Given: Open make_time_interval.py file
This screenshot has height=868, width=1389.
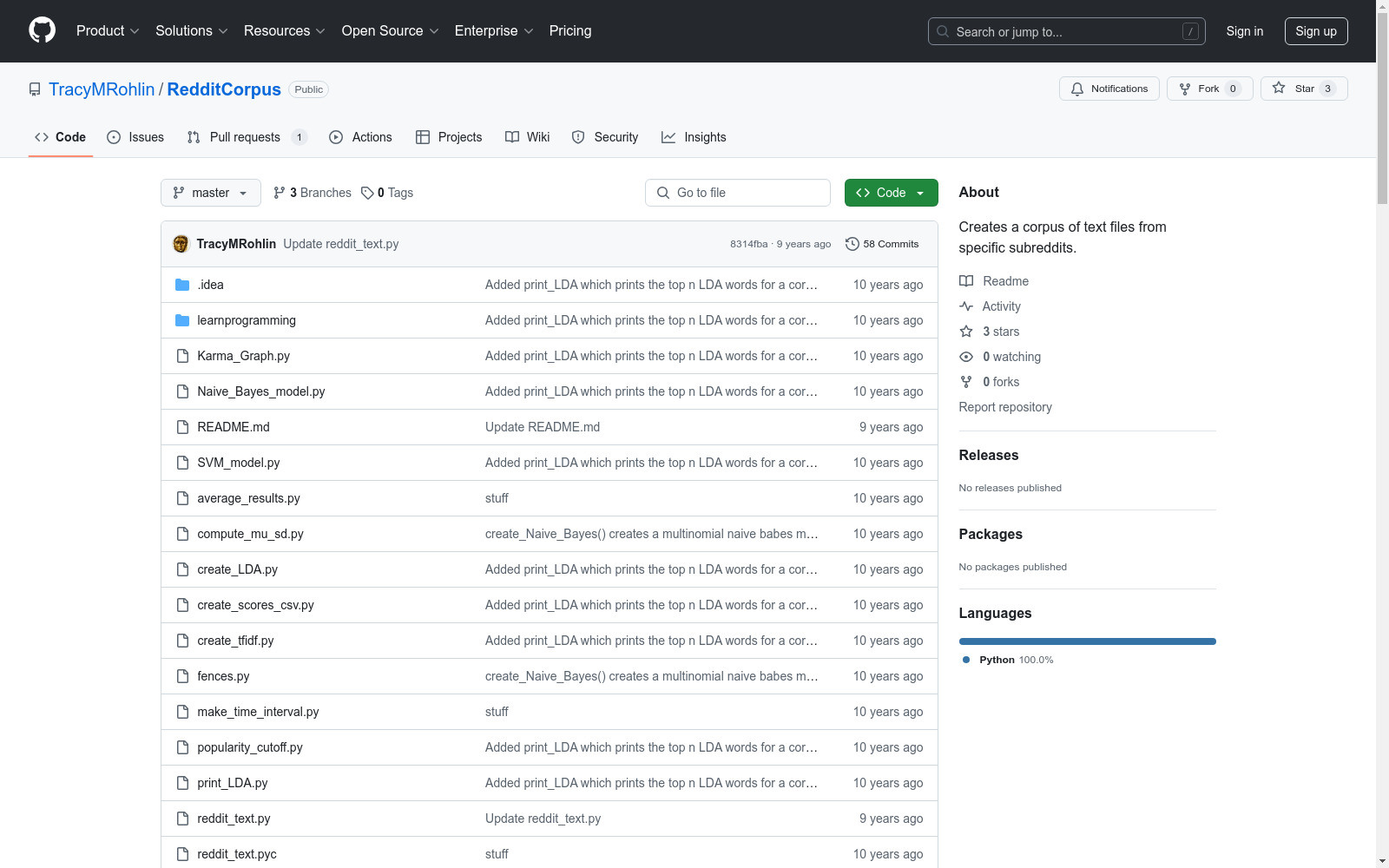Looking at the screenshot, I should click(x=258, y=712).
